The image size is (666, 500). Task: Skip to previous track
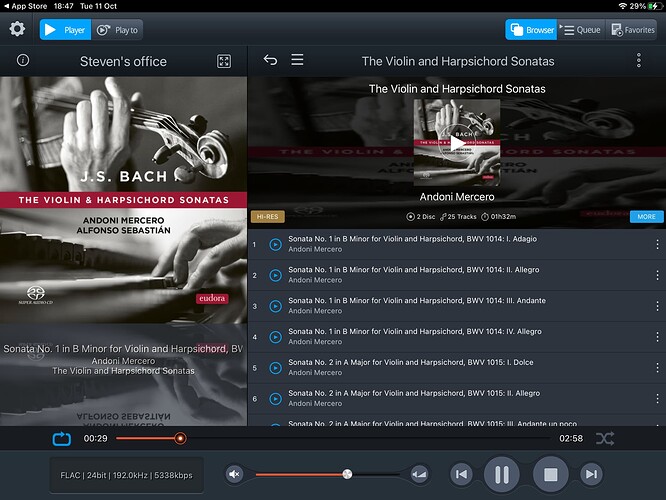coord(461,474)
